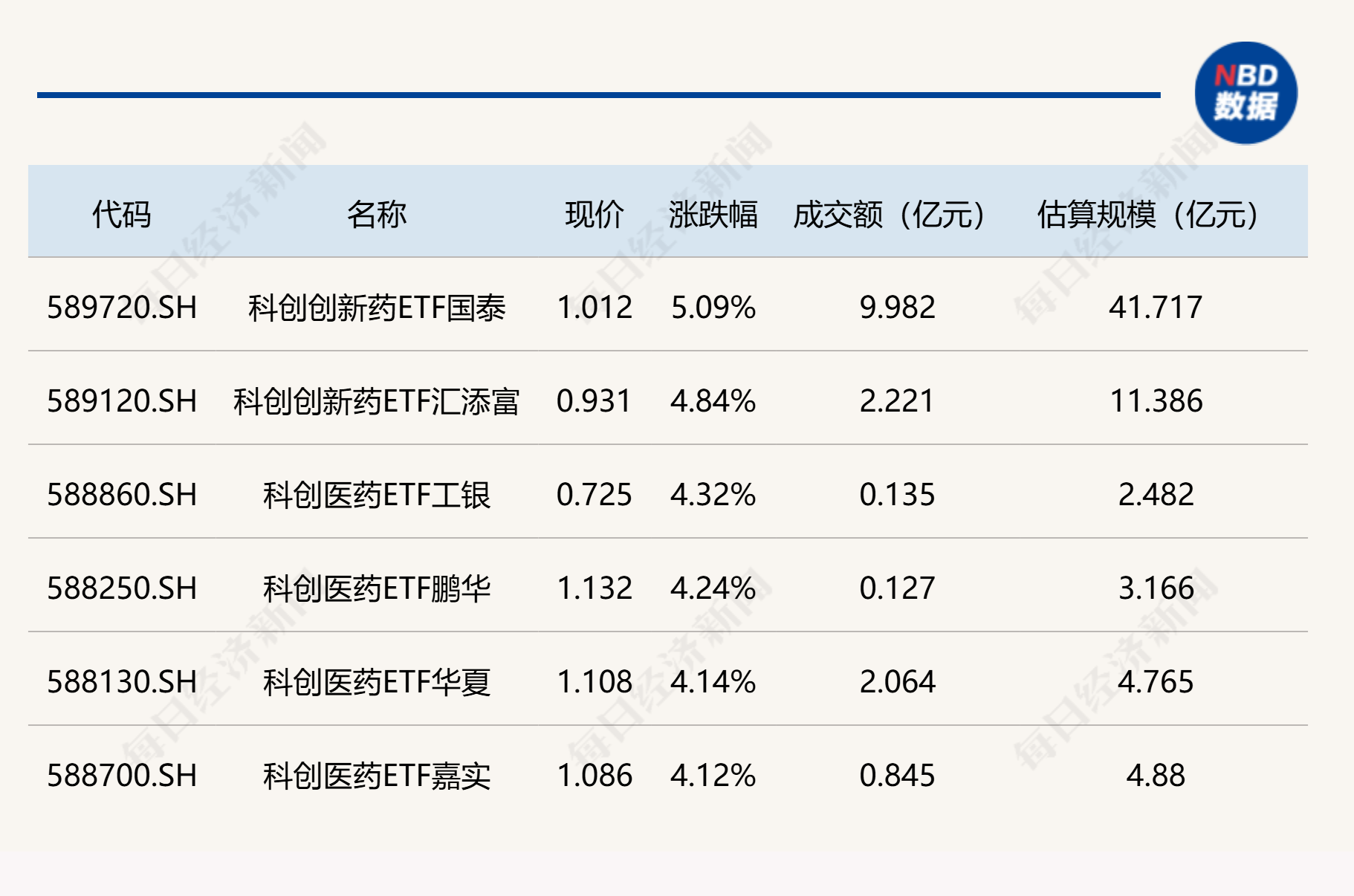The width and height of the screenshot is (1354, 896).
Task: Click the estimated size 3.166
Action: tap(1156, 588)
